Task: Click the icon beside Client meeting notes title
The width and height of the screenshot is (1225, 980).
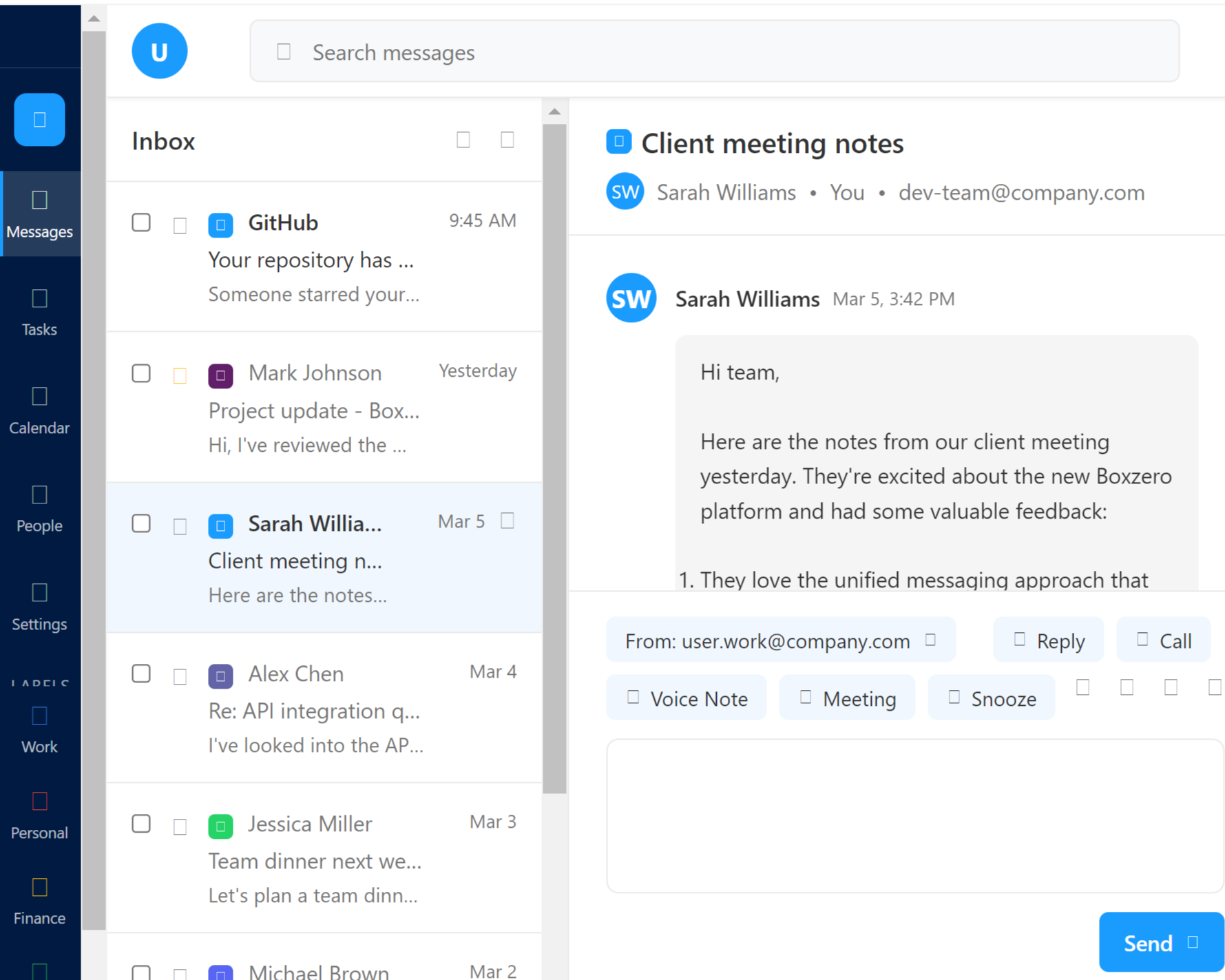Action: point(619,141)
